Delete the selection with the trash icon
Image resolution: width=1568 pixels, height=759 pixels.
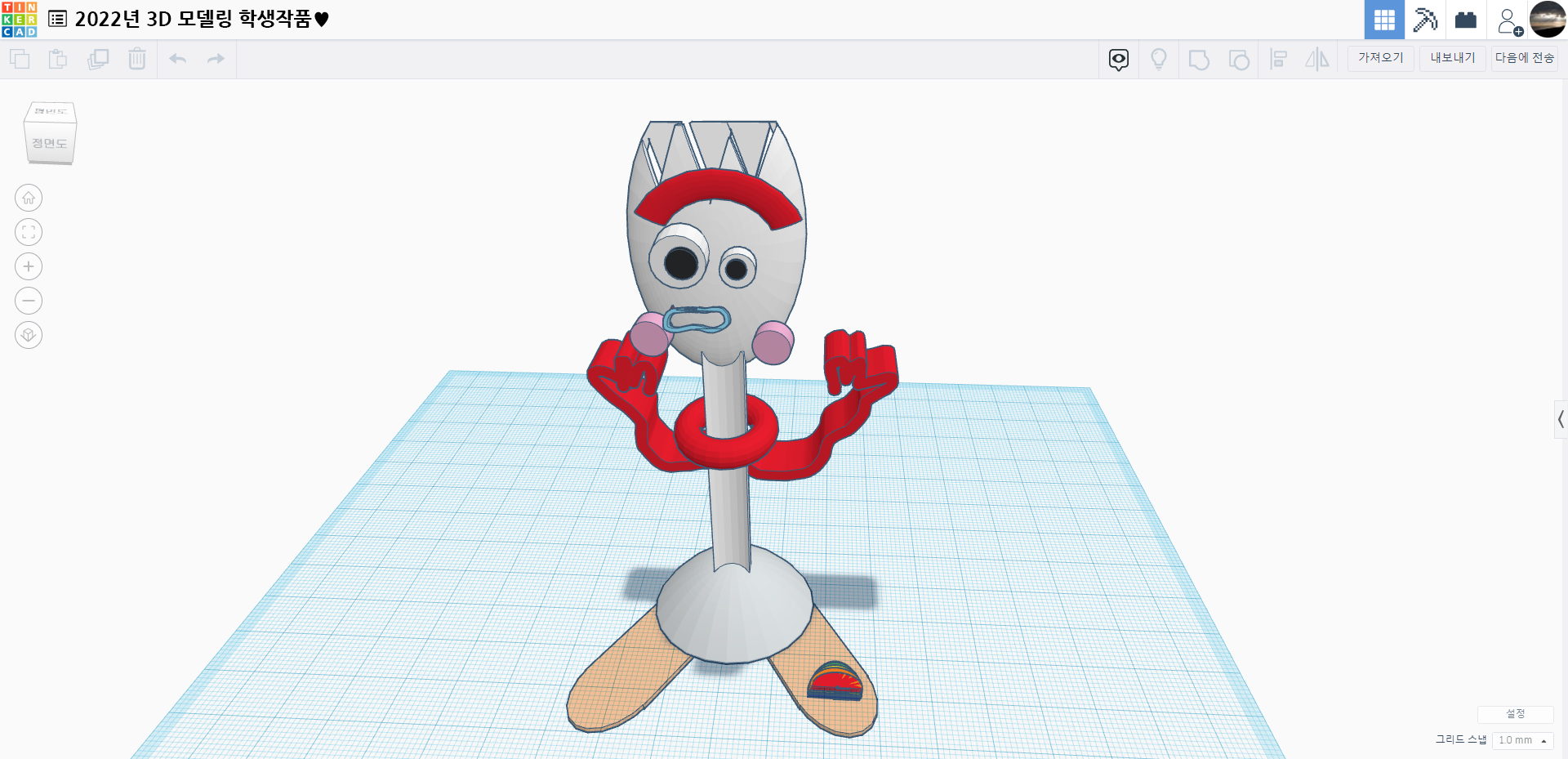137,59
